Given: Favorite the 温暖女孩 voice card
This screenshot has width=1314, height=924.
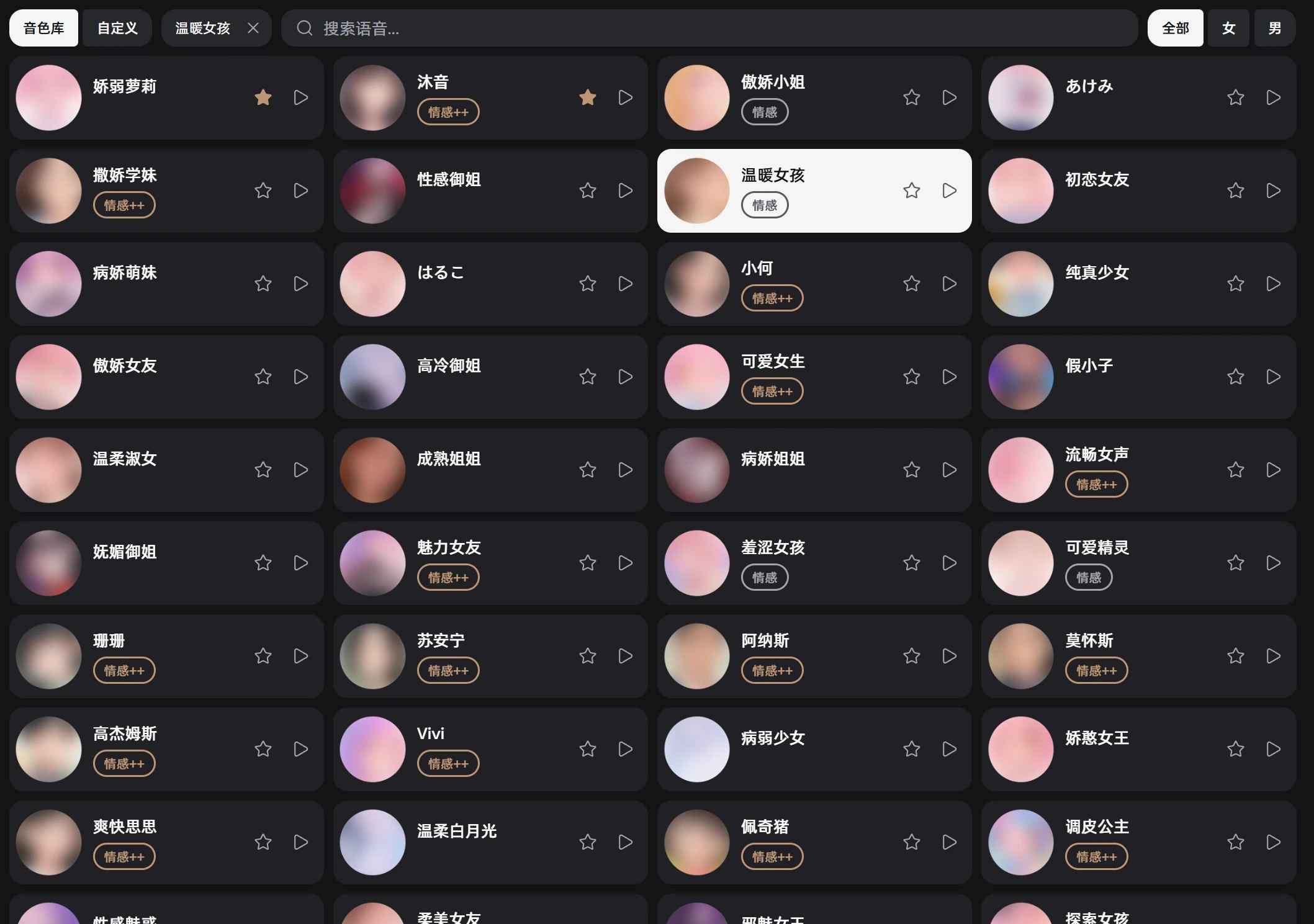Looking at the screenshot, I should pyautogui.click(x=912, y=191).
